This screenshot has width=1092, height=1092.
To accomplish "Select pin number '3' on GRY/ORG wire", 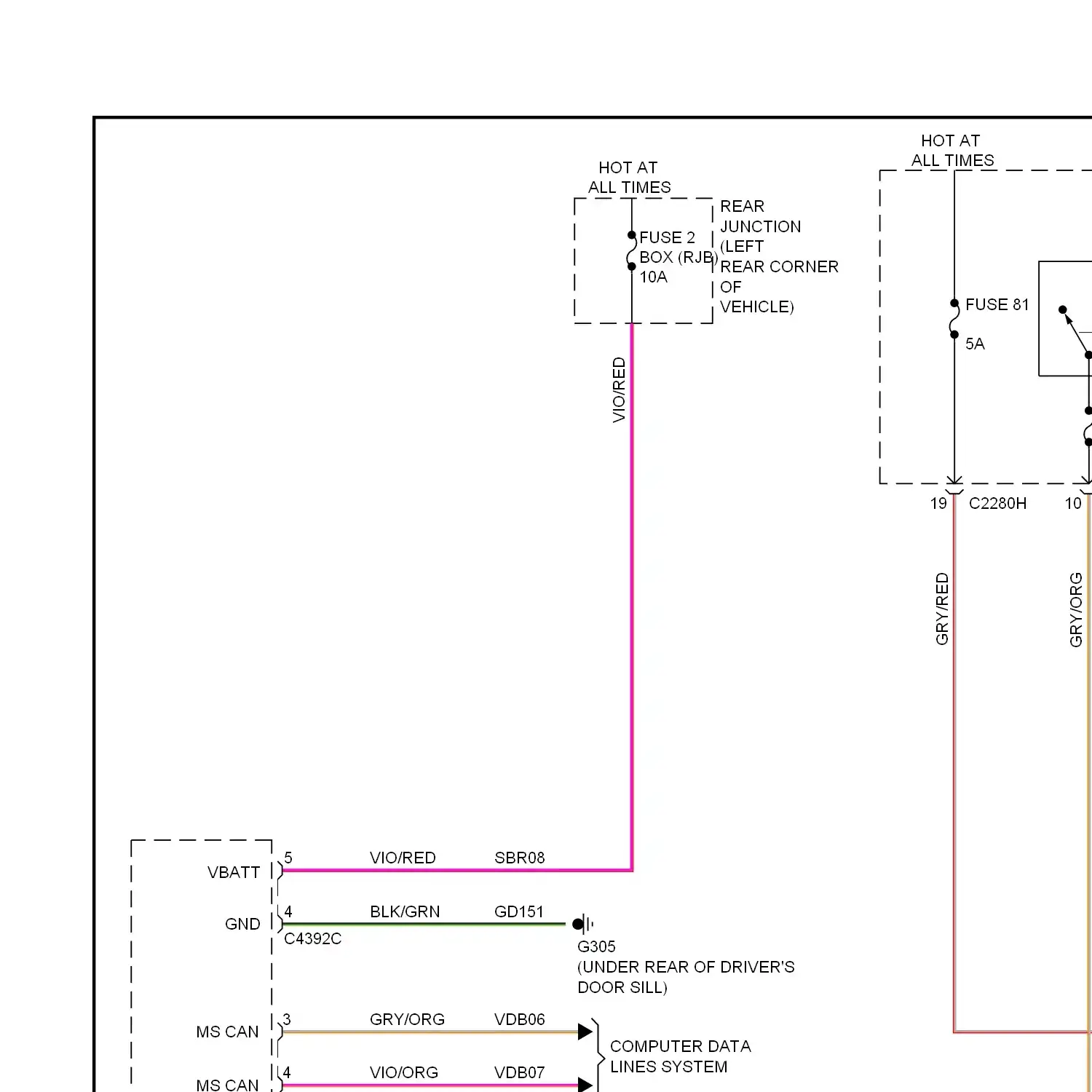I will pos(287,1019).
